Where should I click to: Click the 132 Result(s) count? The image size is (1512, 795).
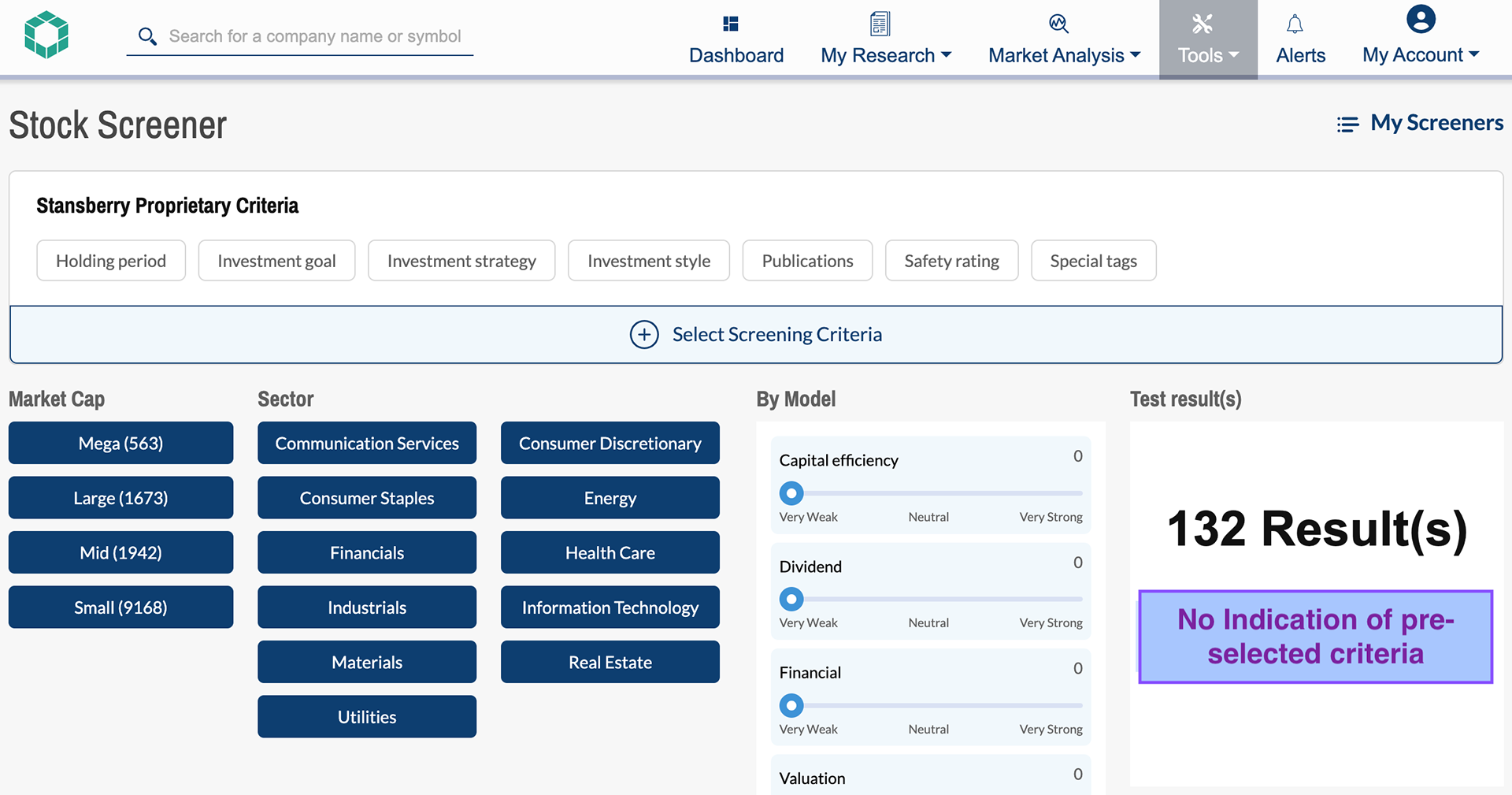pyautogui.click(x=1317, y=529)
